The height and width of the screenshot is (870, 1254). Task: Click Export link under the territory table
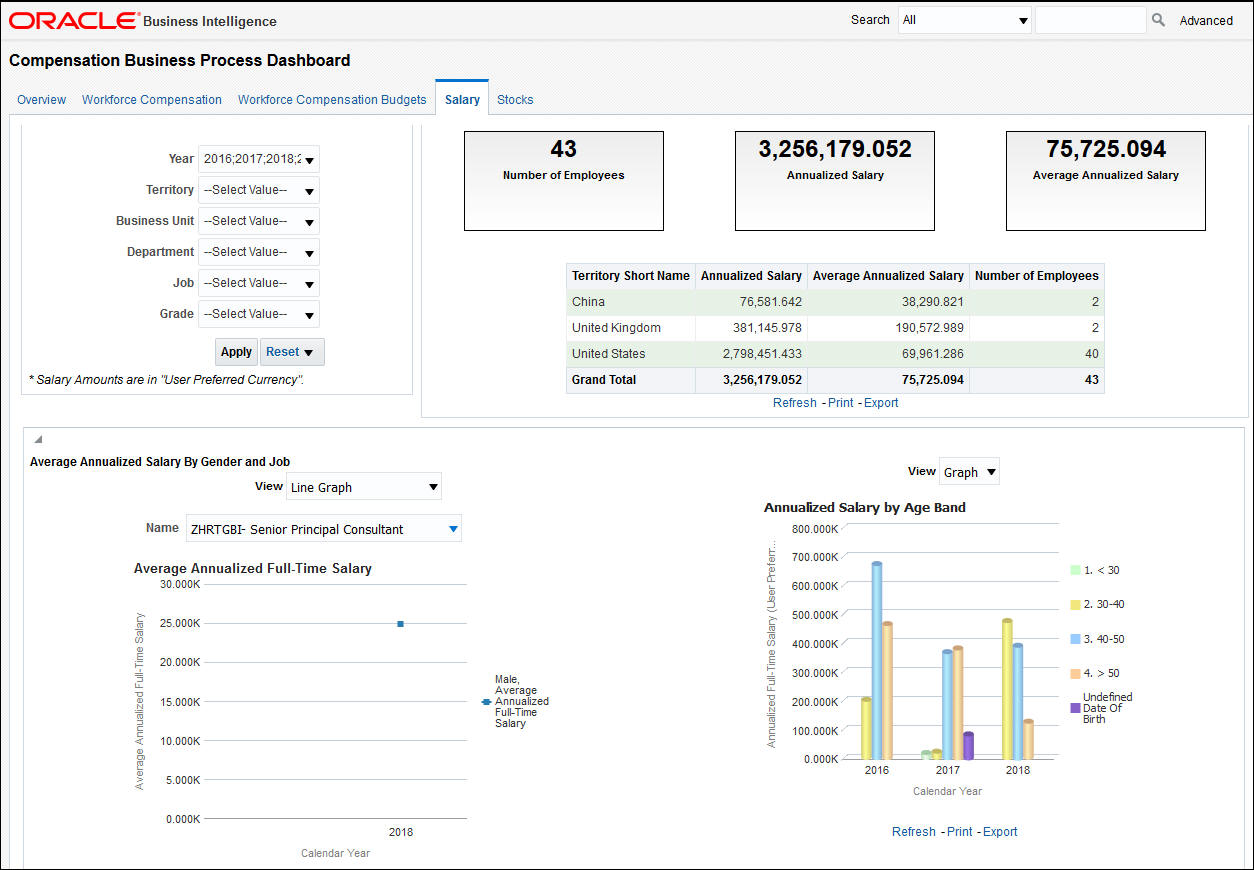pyautogui.click(x=881, y=403)
